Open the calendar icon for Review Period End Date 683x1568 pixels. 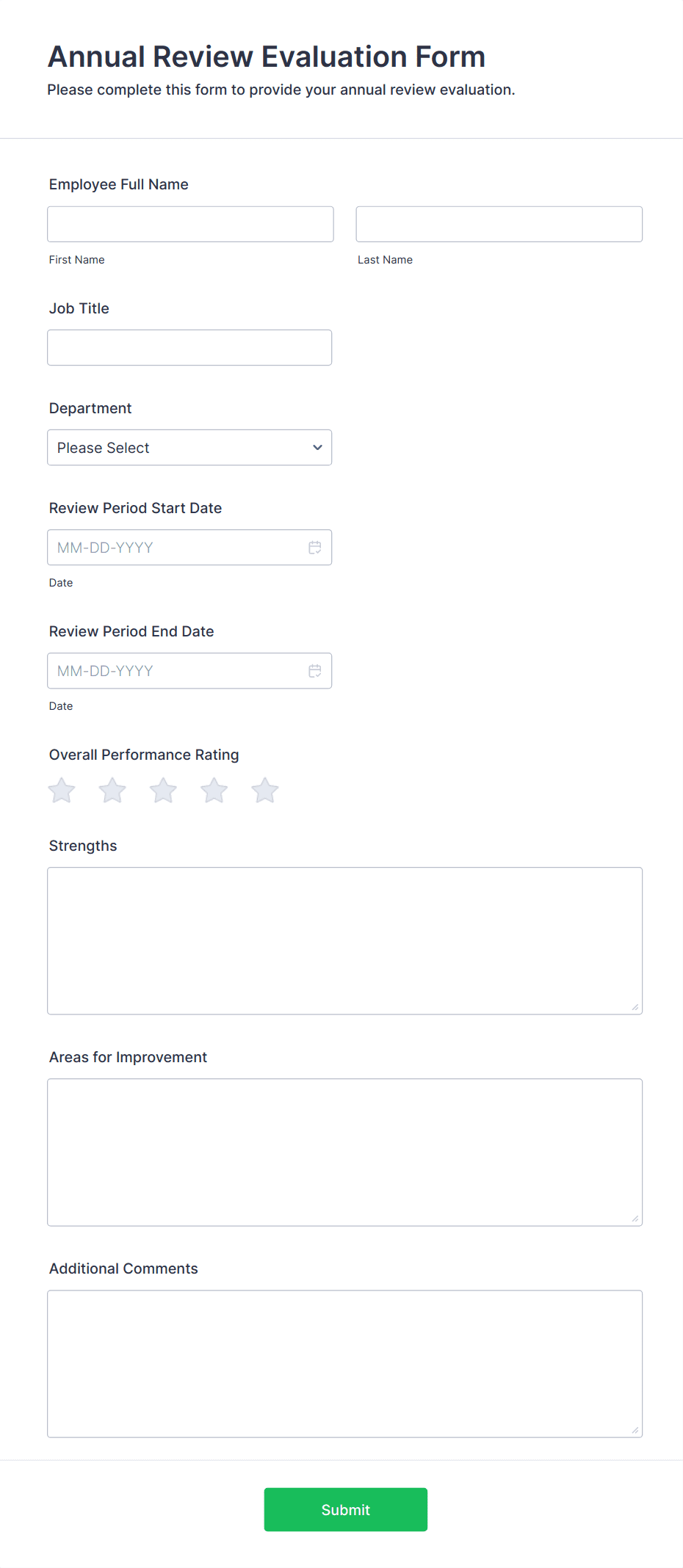(315, 670)
